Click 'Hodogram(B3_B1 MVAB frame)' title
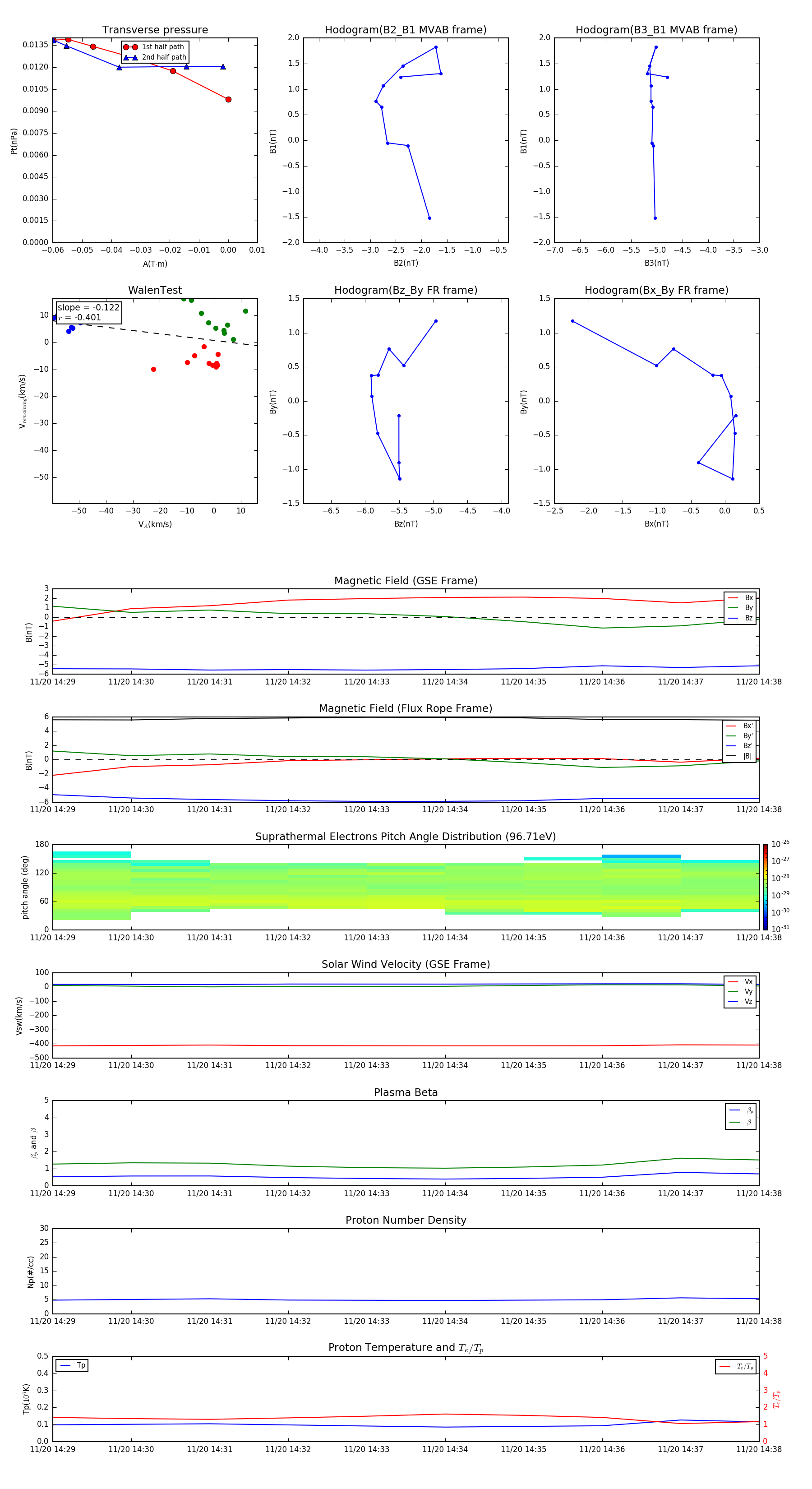This screenshot has width=812, height=1489. pos(656,30)
